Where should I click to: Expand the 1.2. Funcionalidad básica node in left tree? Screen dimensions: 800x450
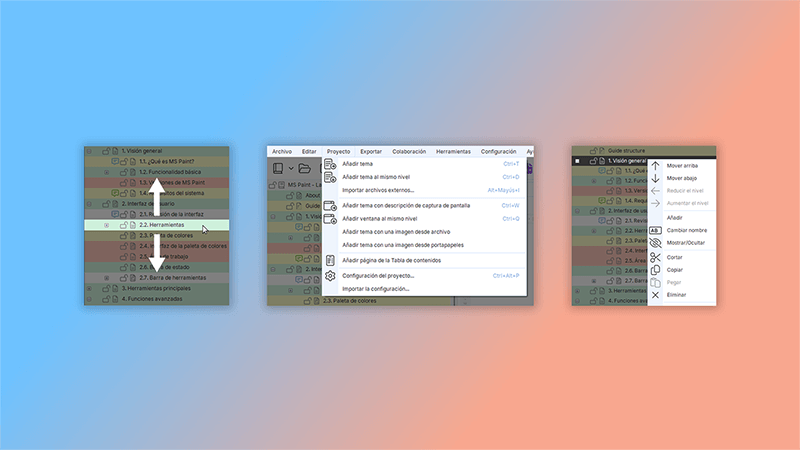106,172
